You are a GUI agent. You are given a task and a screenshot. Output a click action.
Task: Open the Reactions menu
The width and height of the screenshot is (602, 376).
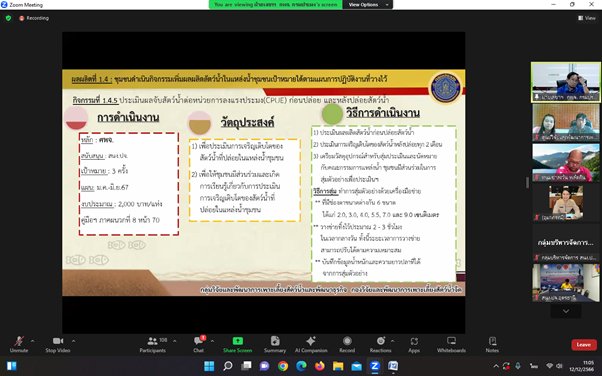click(x=380, y=345)
